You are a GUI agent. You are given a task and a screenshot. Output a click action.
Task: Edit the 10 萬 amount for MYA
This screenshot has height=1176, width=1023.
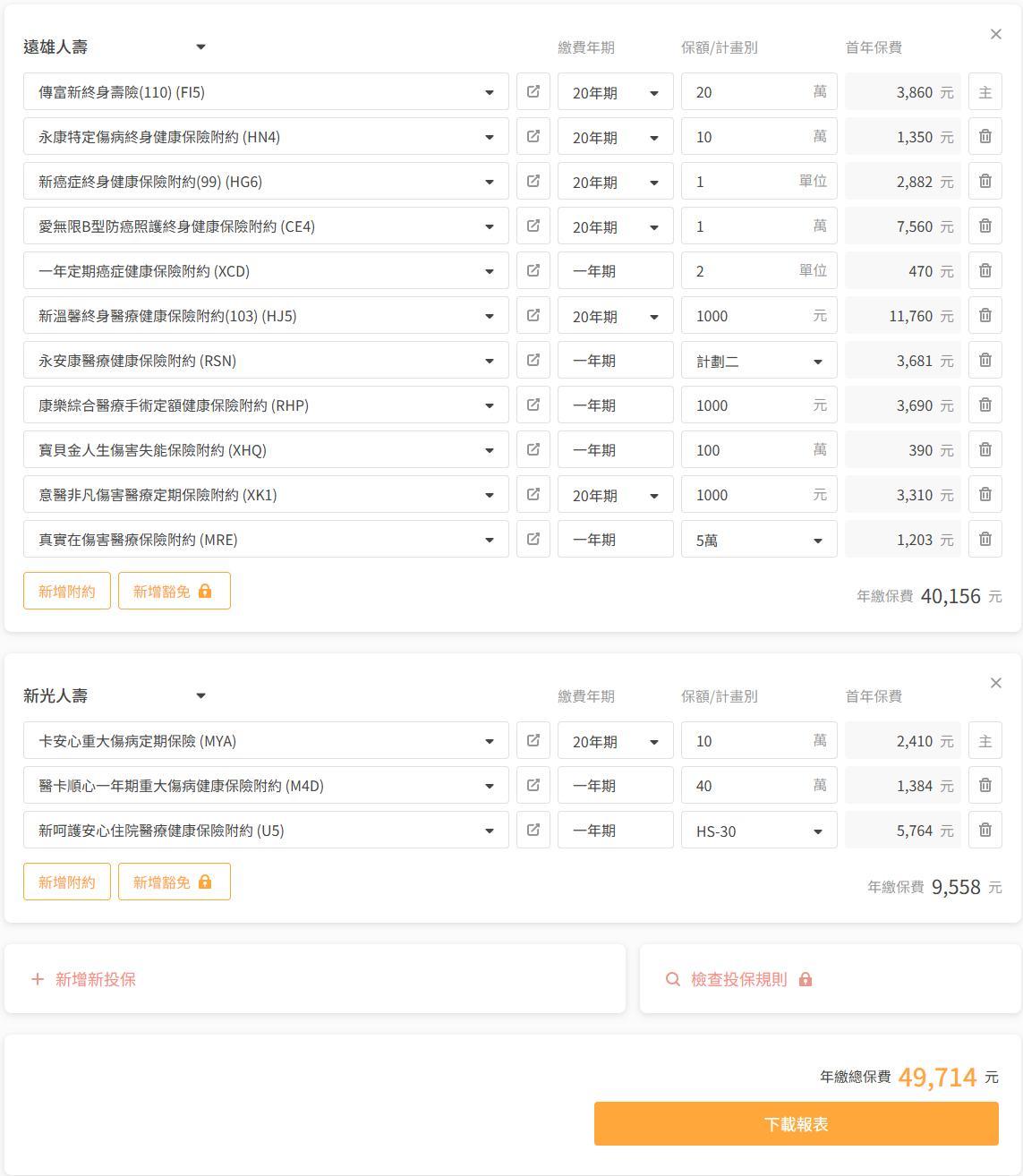point(759,740)
